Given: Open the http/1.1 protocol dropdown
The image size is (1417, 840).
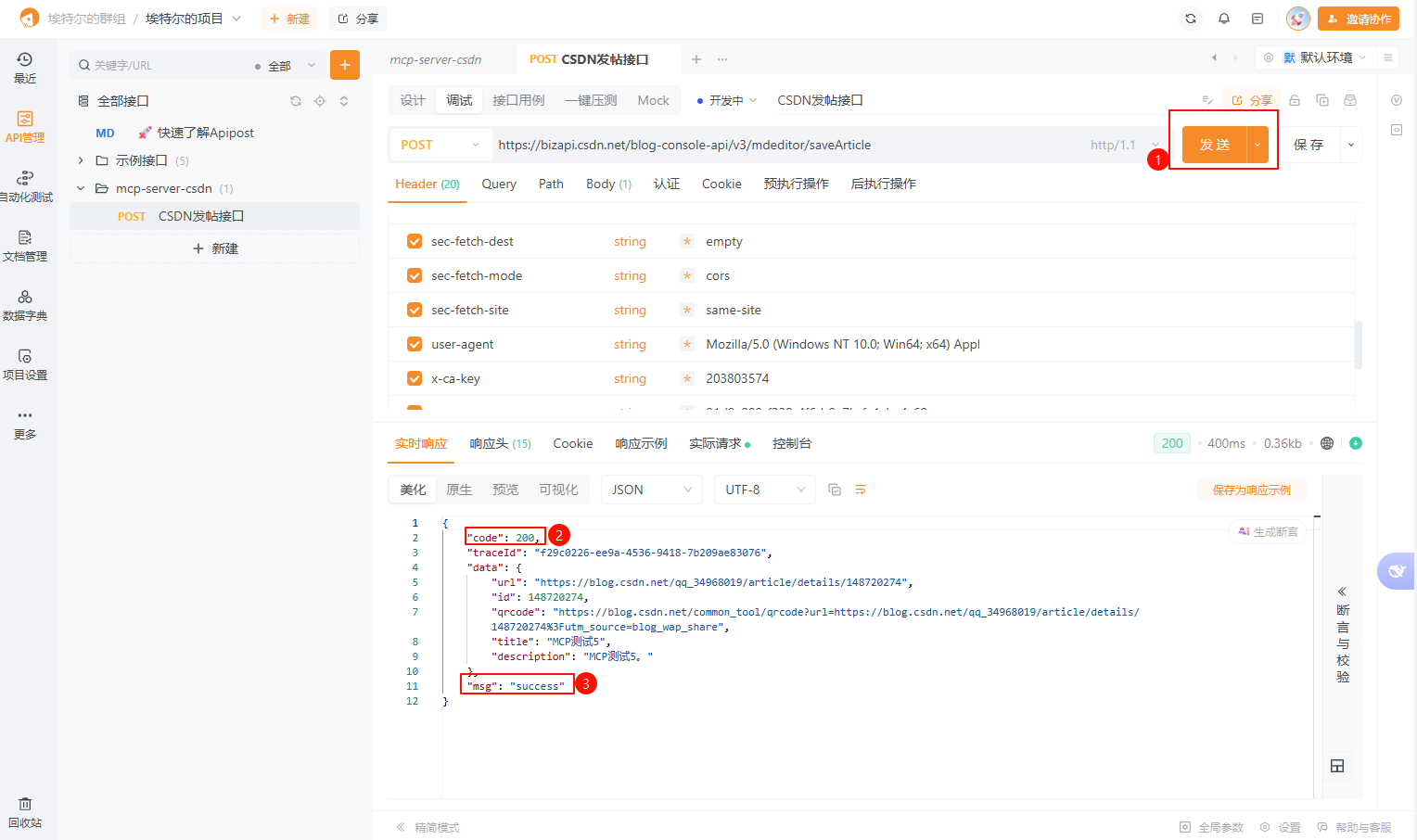Looking at the screenshot, I should (x=1125, y=145).
